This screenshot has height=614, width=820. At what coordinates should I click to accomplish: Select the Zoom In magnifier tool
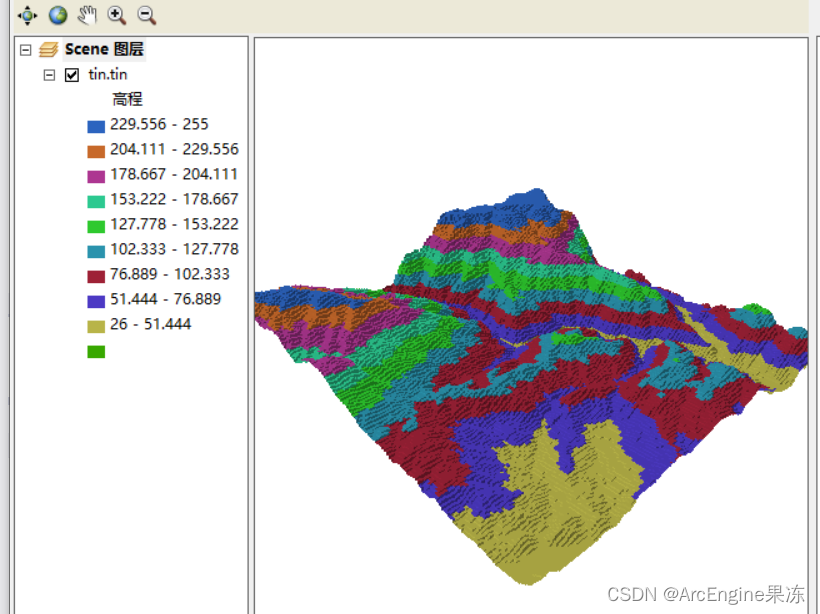[x=117, y=15]
